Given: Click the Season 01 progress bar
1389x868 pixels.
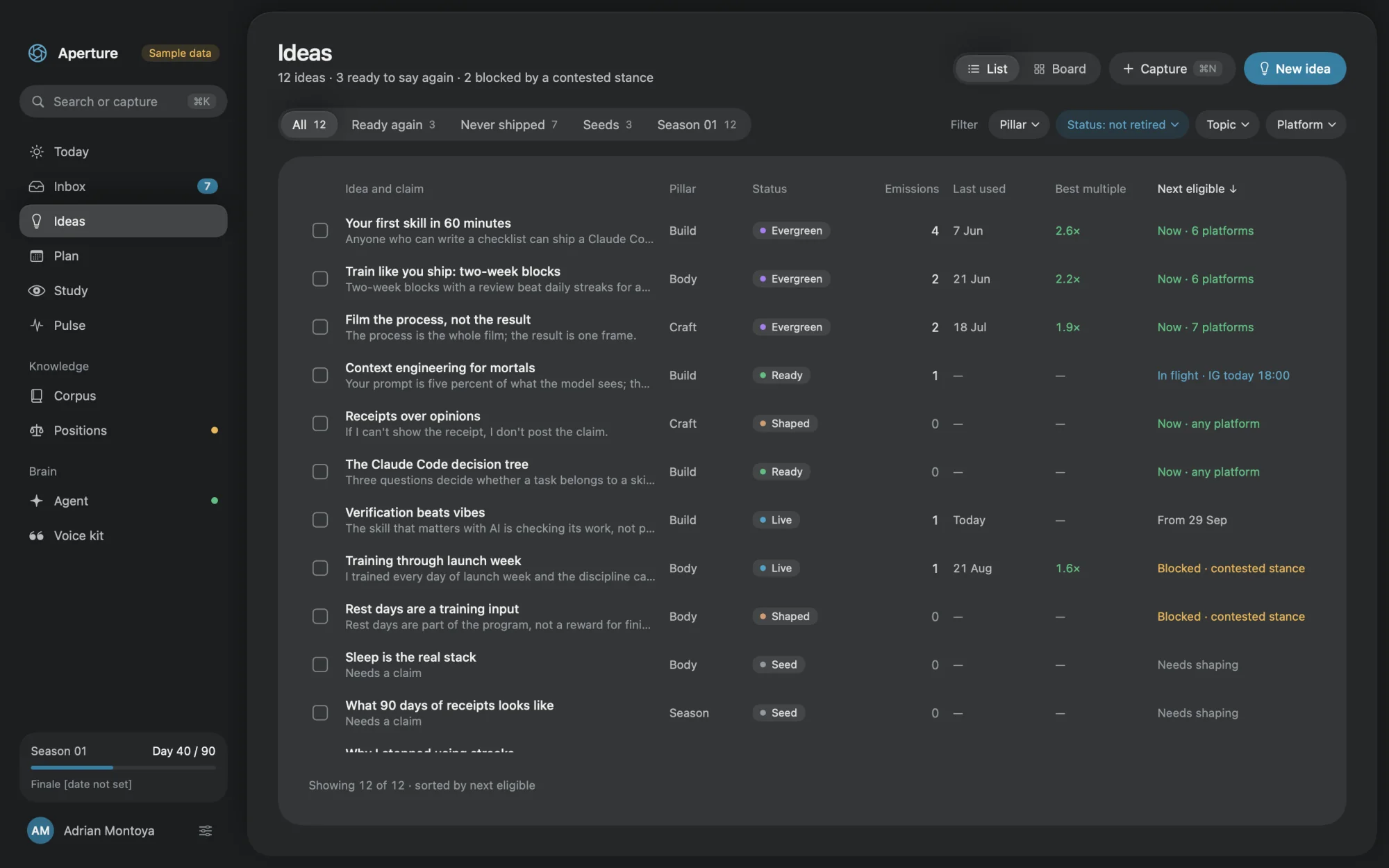Looking at the screenshot, I should 123,767.
